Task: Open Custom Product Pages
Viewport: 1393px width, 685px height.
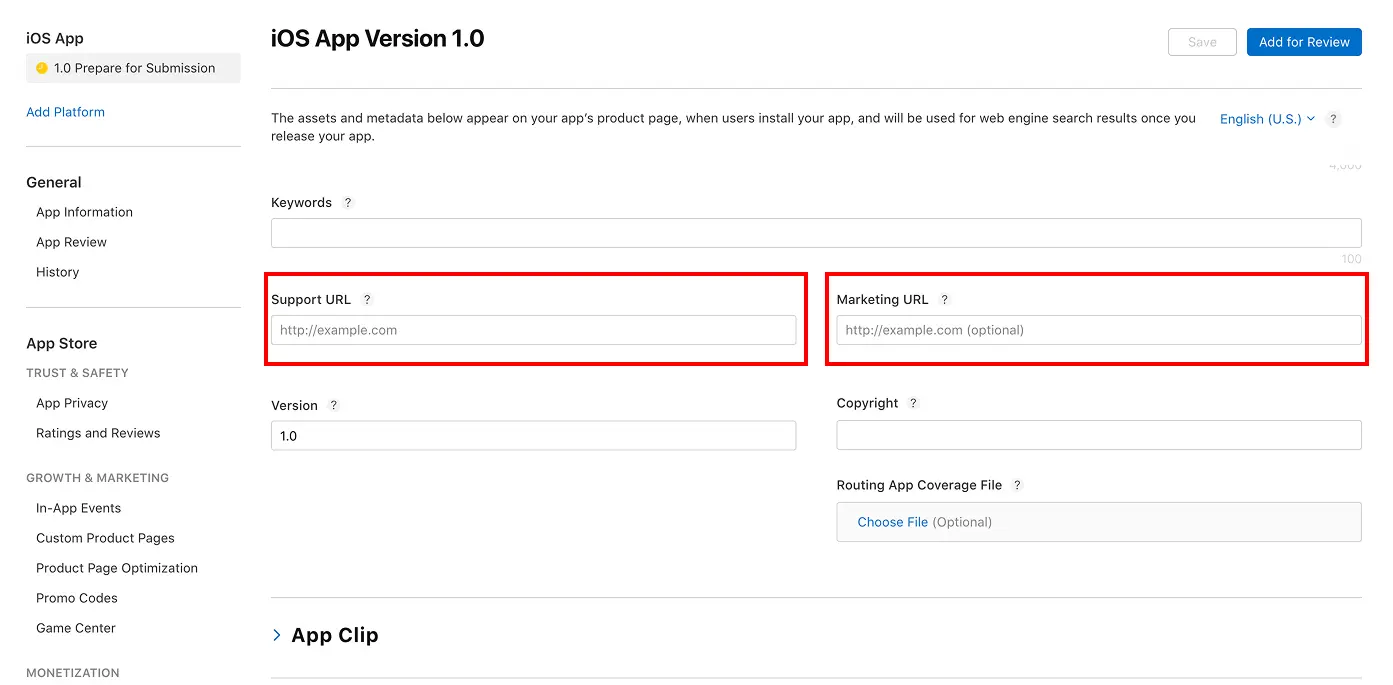Action: 105,538
